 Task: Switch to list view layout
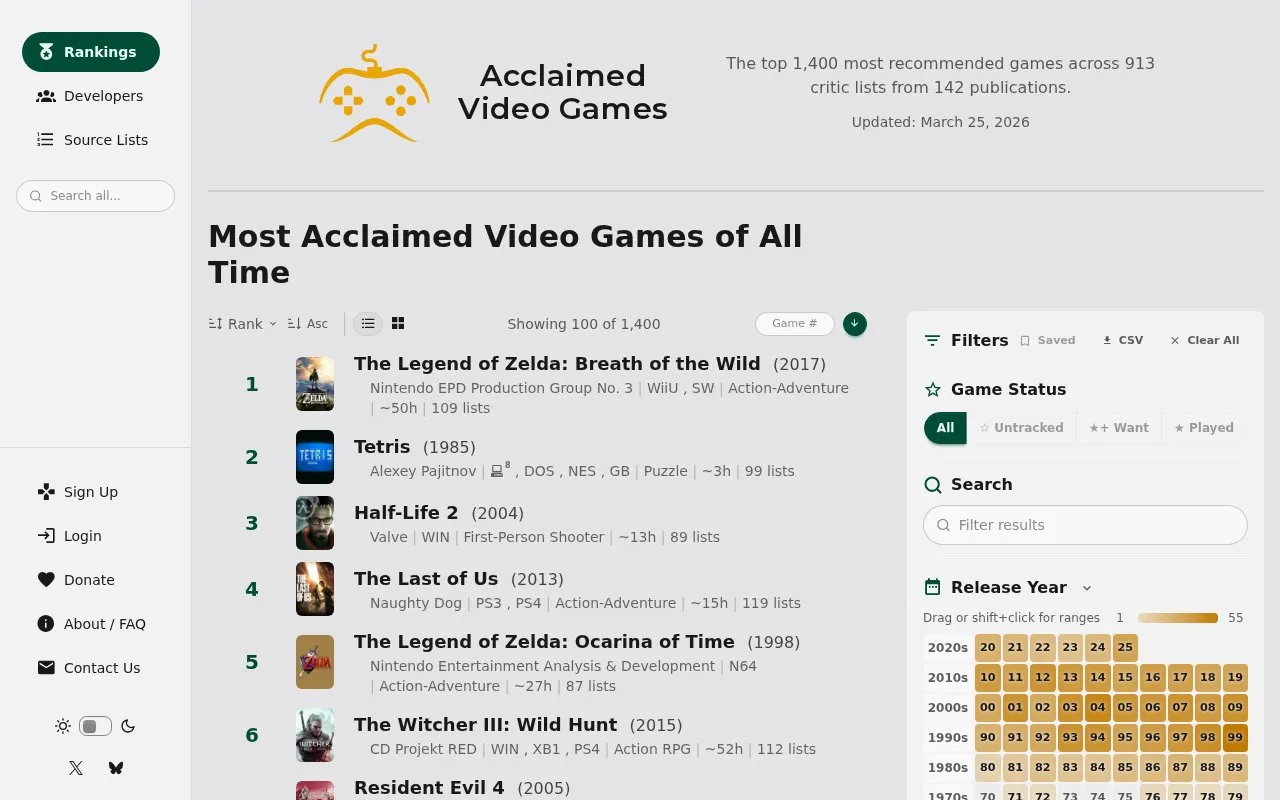pyautogui.click(x=368, y=323)
